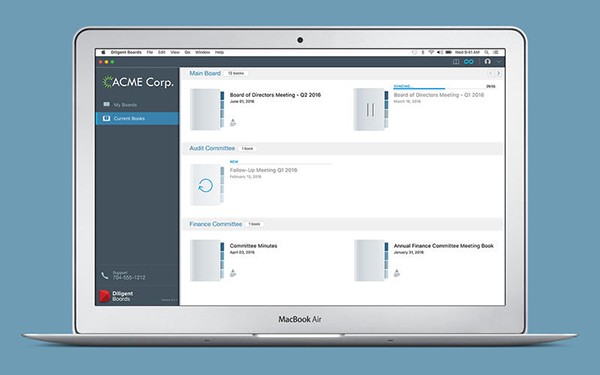Select Current Books in the sidebar

[137, 118]
